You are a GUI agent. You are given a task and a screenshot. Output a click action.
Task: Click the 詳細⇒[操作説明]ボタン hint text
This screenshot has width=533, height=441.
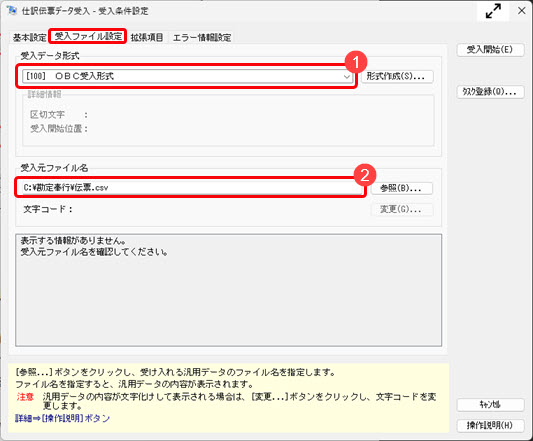[62, 418]
